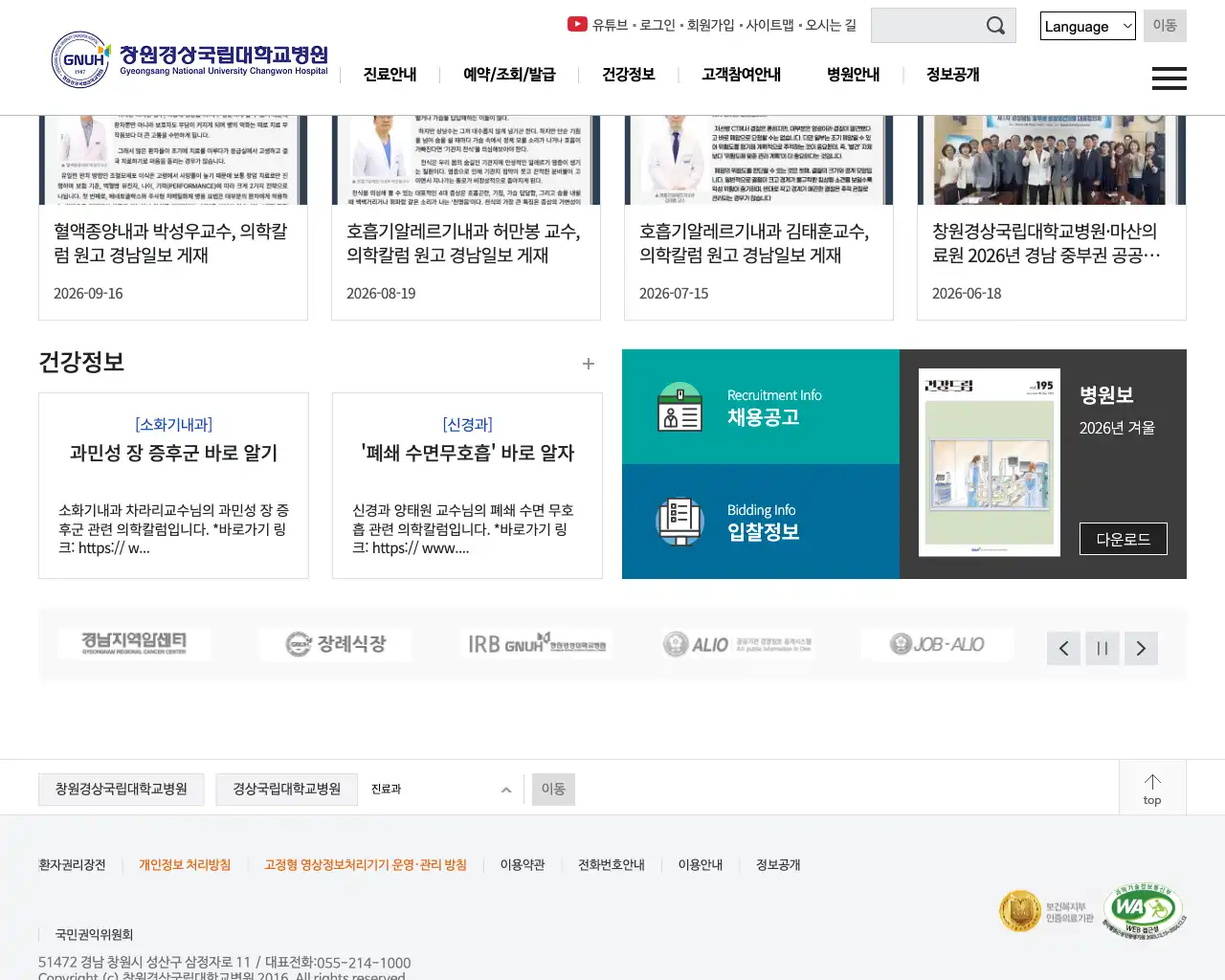Viewport: 1225px width, 980px height.
Task: Open the recruitment info clipboard icon
Action: coord(679,407)
